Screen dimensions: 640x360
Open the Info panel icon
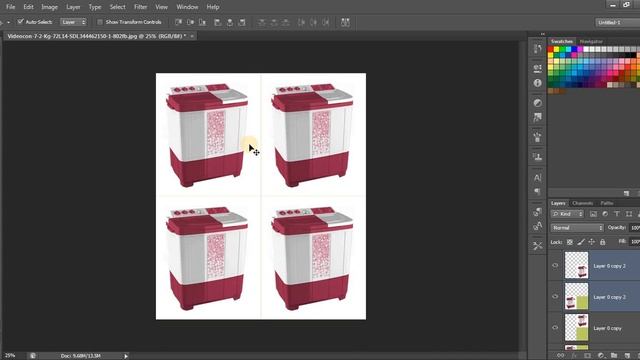tap(538, 83)
